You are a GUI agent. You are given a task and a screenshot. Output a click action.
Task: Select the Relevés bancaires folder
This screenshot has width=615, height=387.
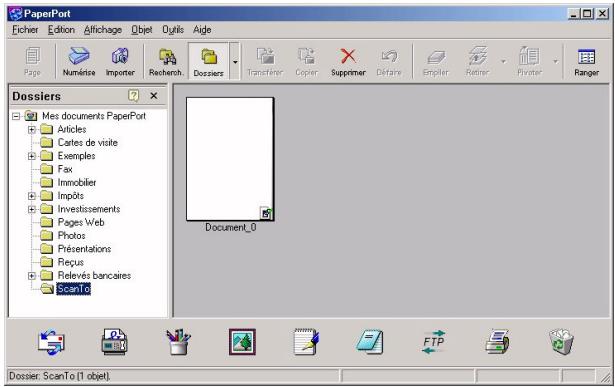point(94,276)
